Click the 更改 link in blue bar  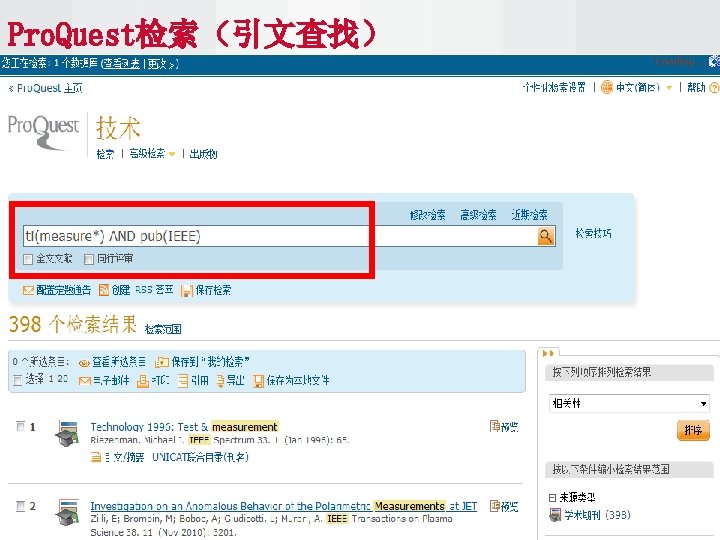pyautogui.click(x=160, y=64)
